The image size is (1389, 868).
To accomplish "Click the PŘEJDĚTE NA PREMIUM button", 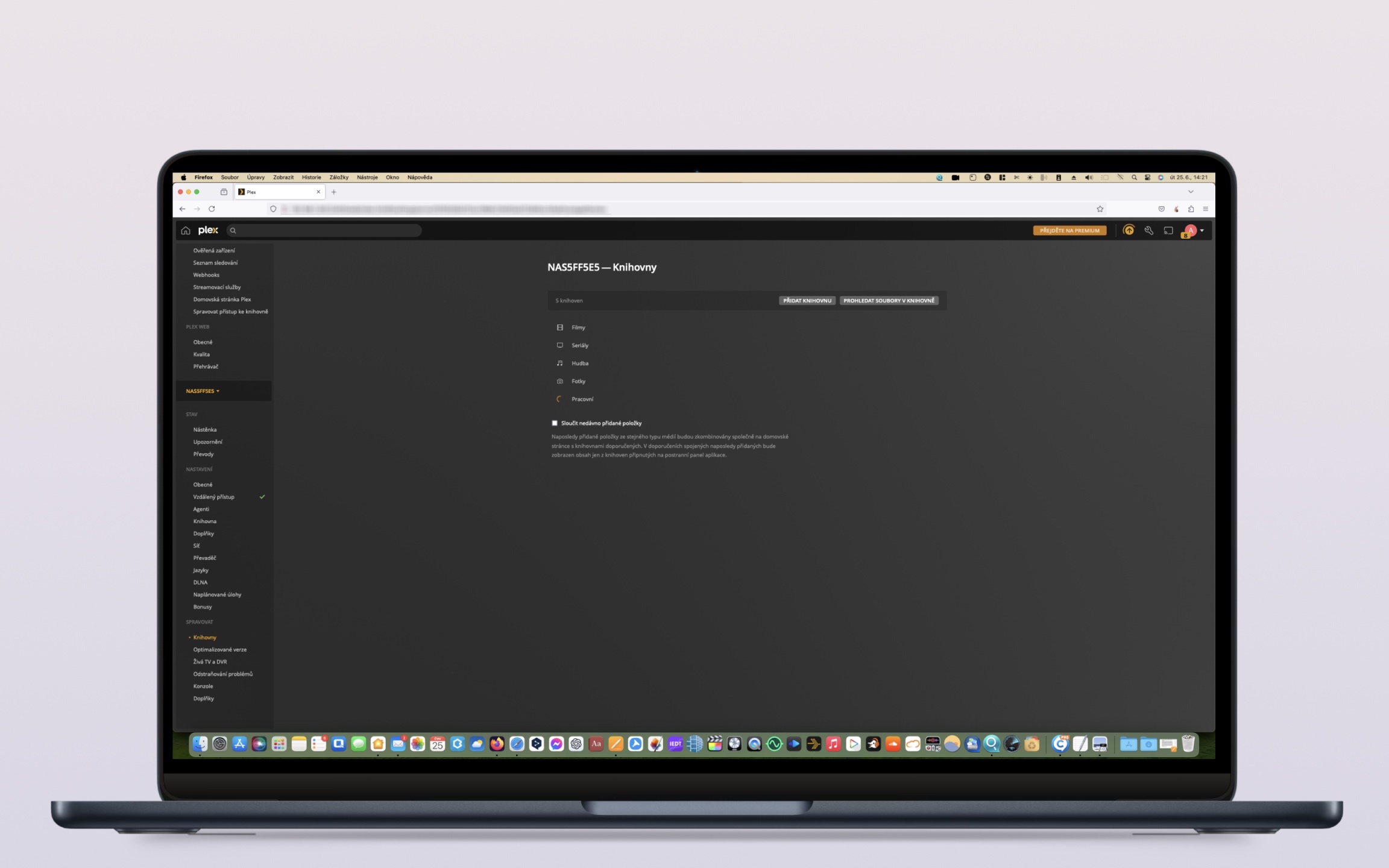I will 1069,230.
